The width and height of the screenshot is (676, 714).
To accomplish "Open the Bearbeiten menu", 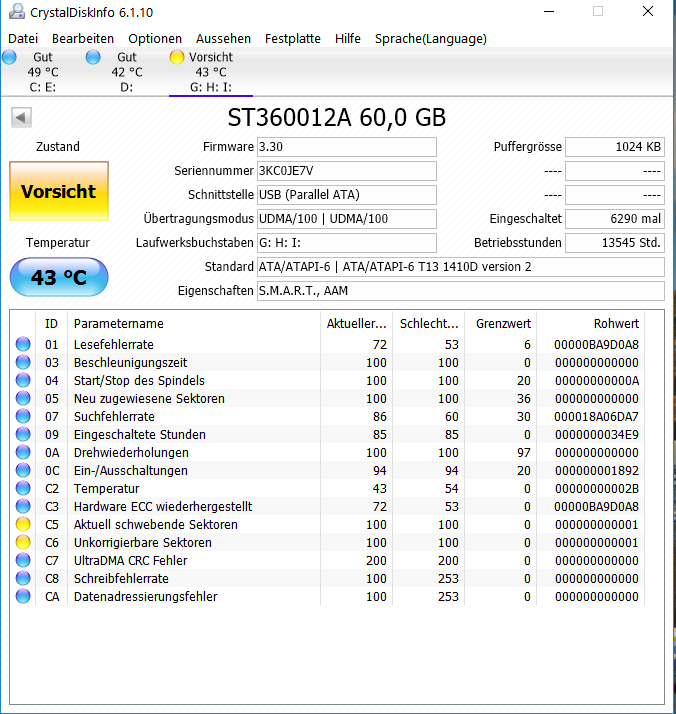I will (x=83, y=39).
